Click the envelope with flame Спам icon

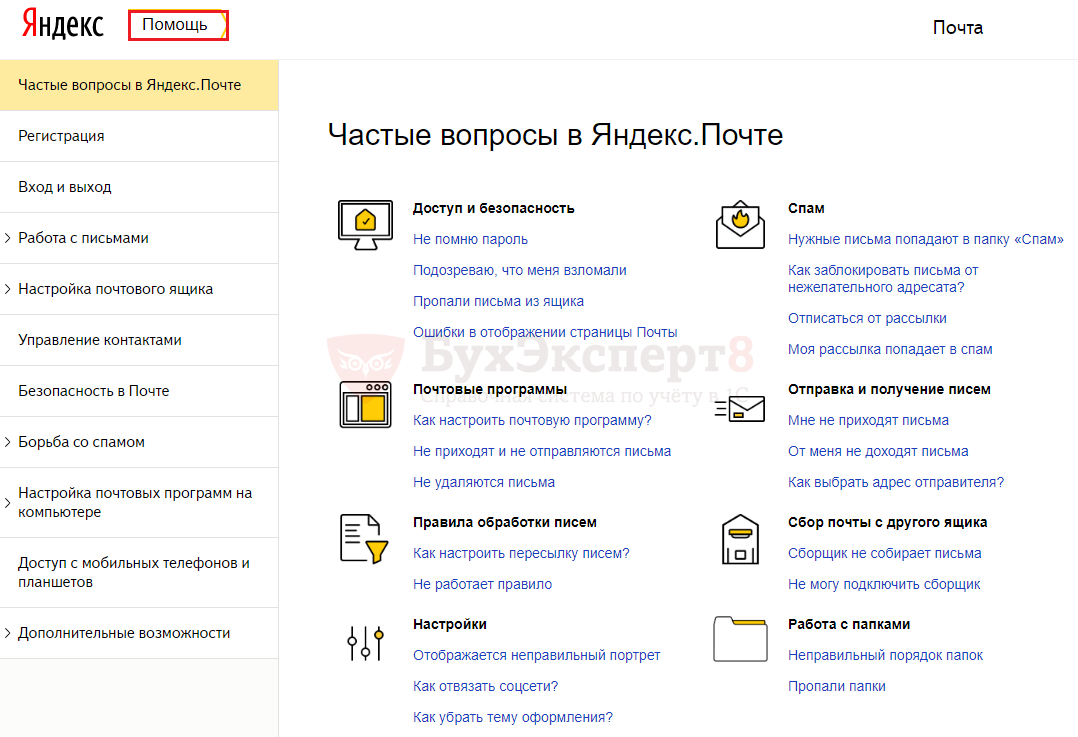(740, 224)
